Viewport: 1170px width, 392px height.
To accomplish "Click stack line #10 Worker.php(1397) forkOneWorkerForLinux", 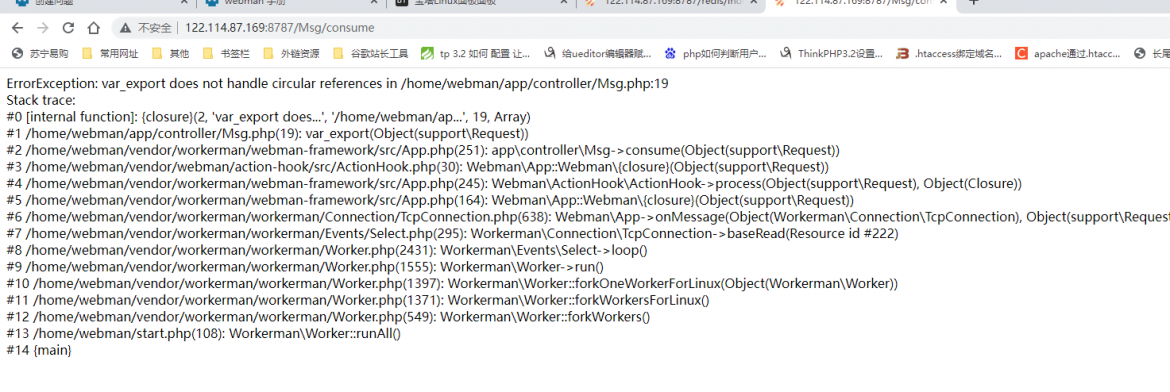I will [452, 284].
